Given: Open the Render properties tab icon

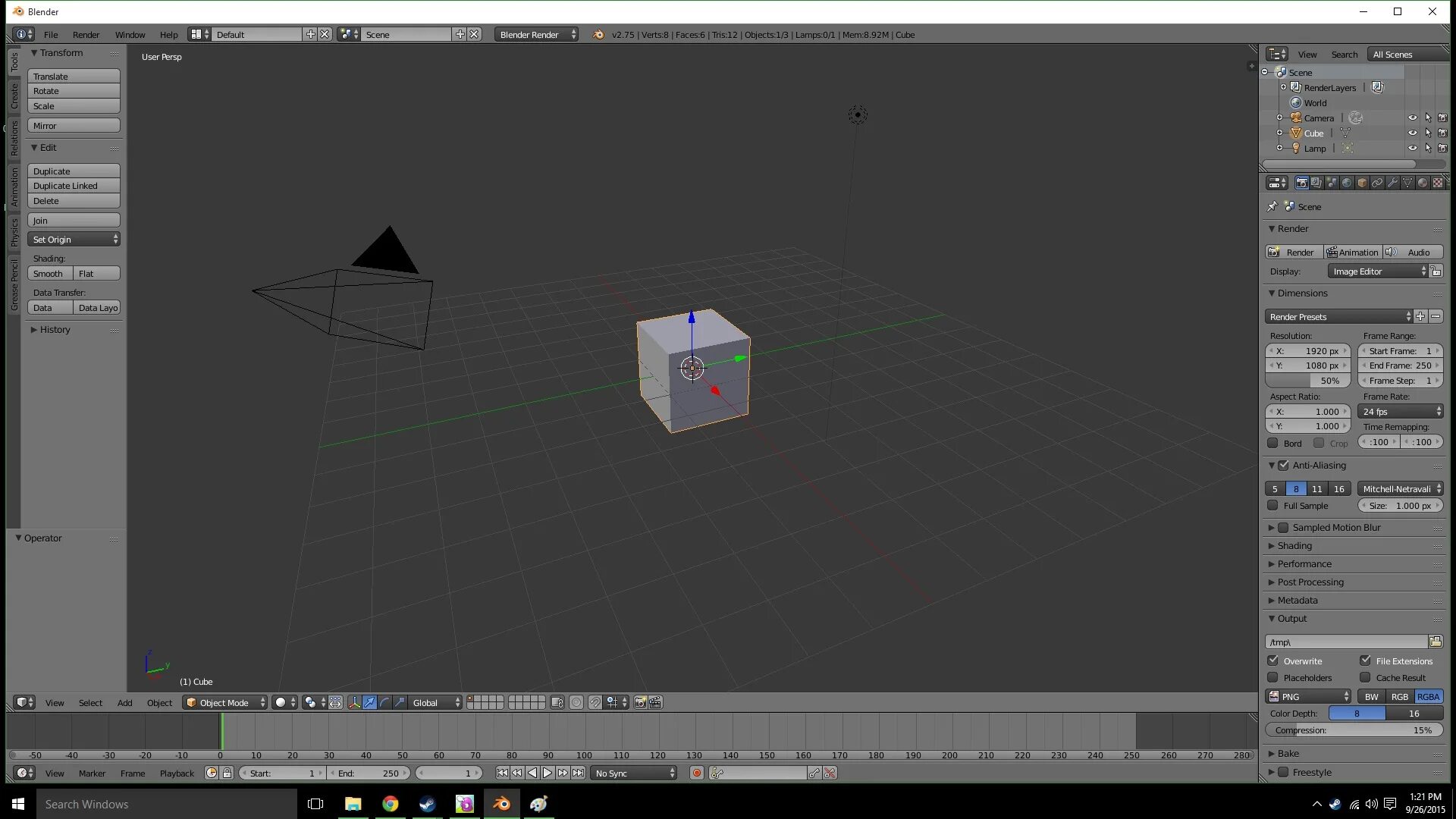Looking at the screenshot, I should (1301, 183).
